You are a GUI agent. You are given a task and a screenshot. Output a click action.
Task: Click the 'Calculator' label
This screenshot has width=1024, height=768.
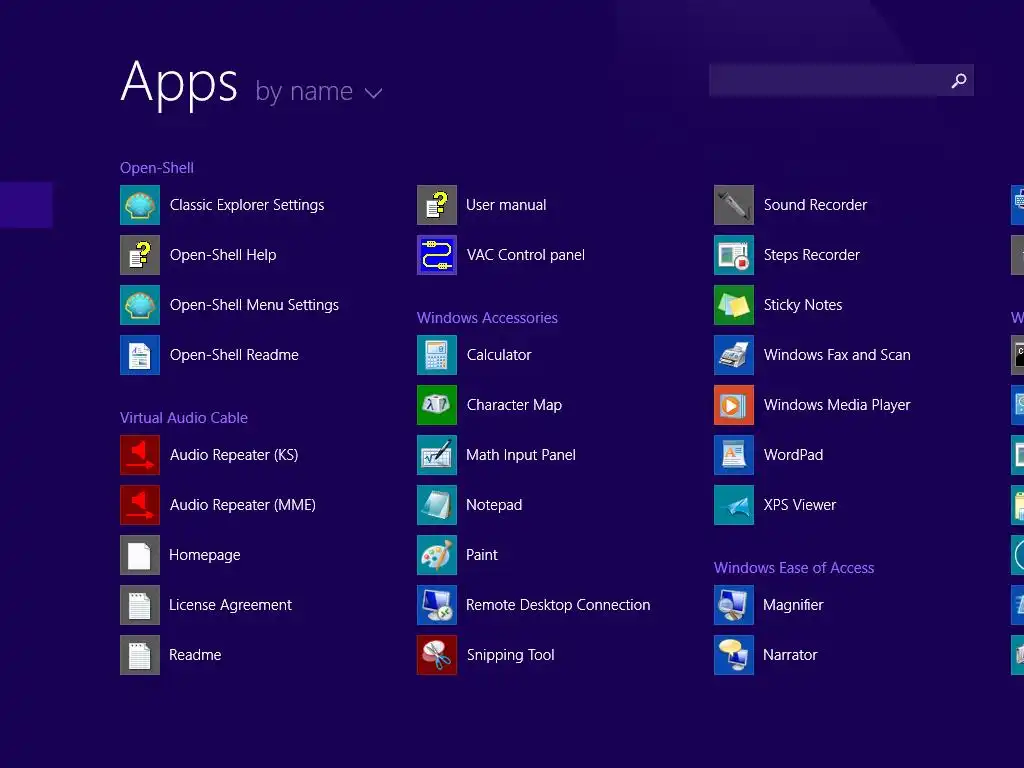pos(499,355)
